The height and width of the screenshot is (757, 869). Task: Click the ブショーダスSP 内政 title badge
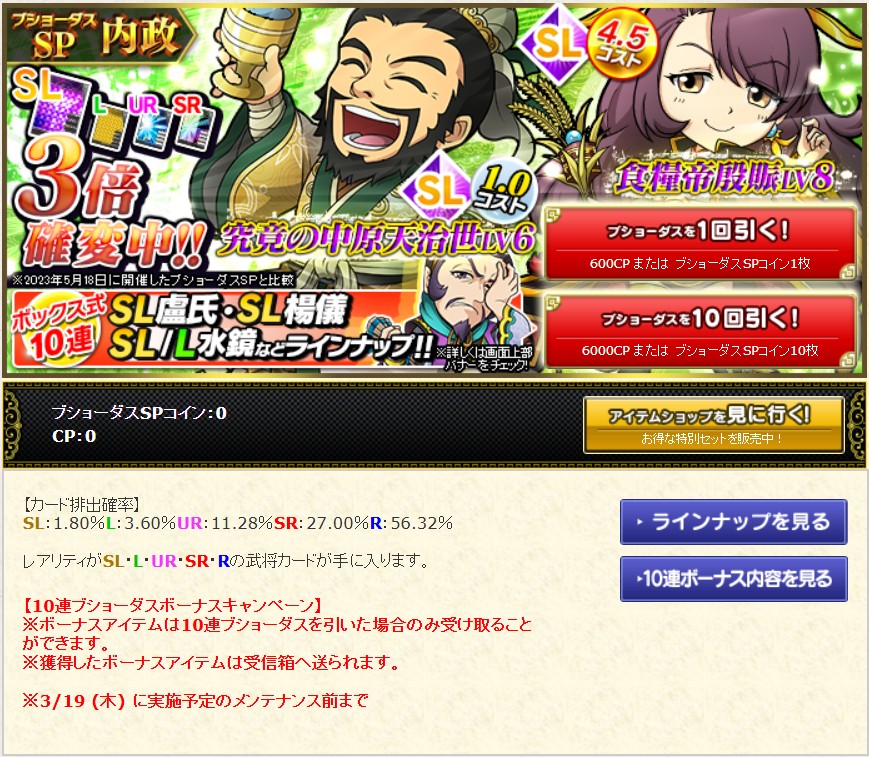coord(100,34)
